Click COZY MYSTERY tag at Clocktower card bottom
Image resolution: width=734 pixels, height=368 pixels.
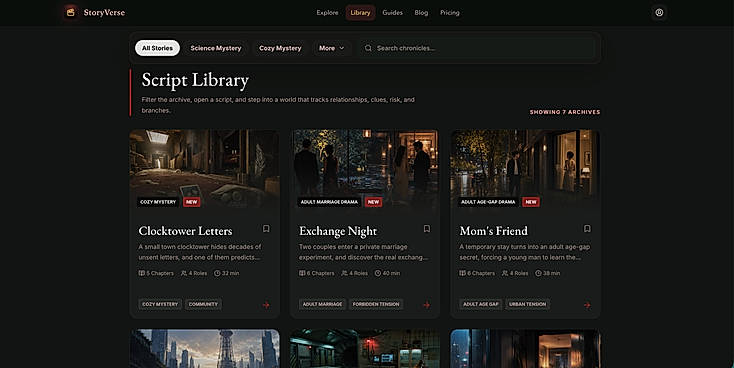point(160,304)
